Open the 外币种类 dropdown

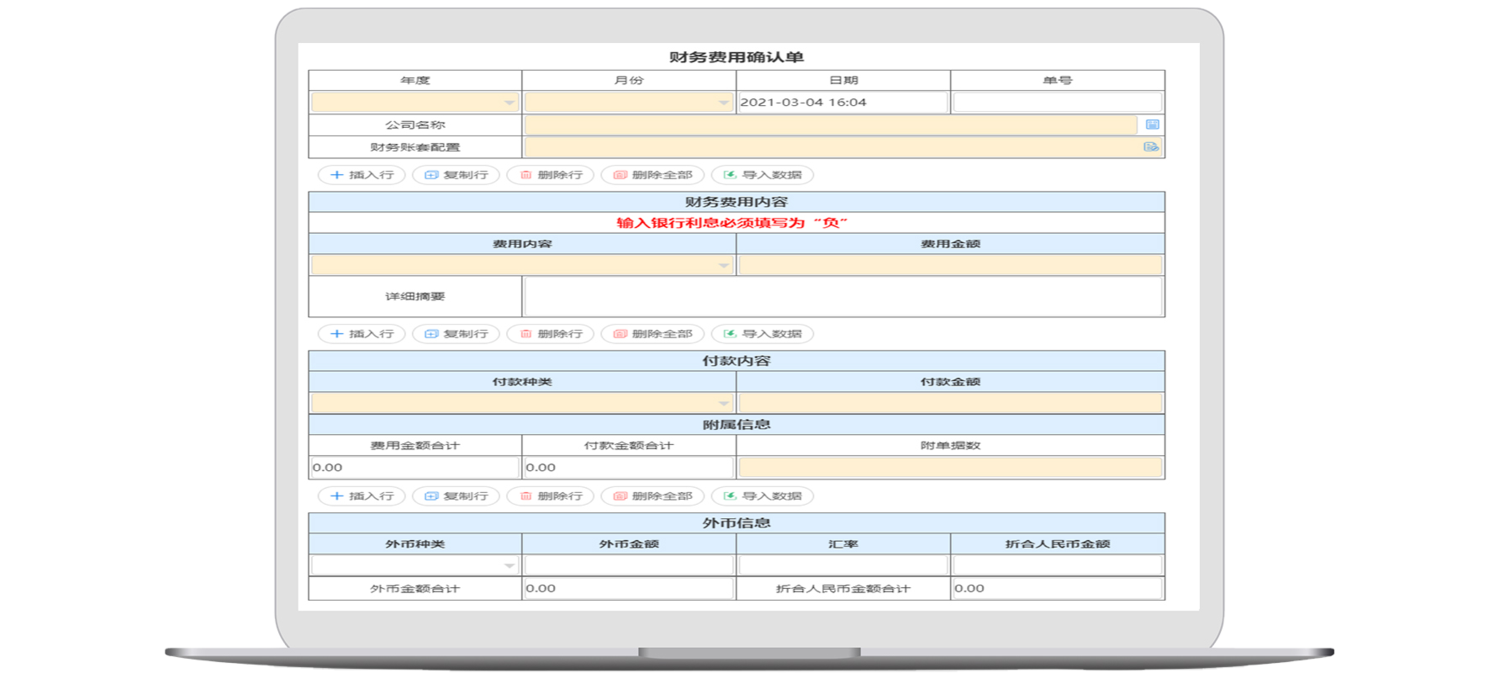pos(415,566)
